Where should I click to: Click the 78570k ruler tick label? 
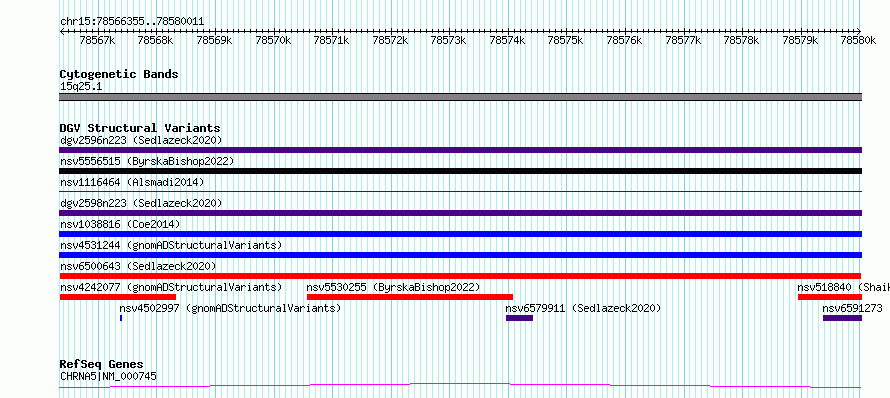273,40
